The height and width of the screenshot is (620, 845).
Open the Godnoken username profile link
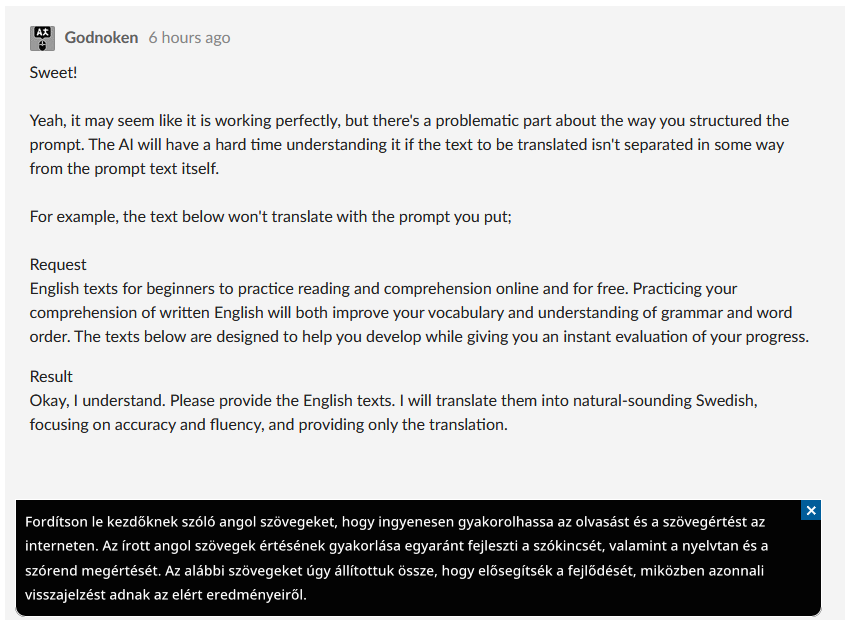(x=101, y=37)
